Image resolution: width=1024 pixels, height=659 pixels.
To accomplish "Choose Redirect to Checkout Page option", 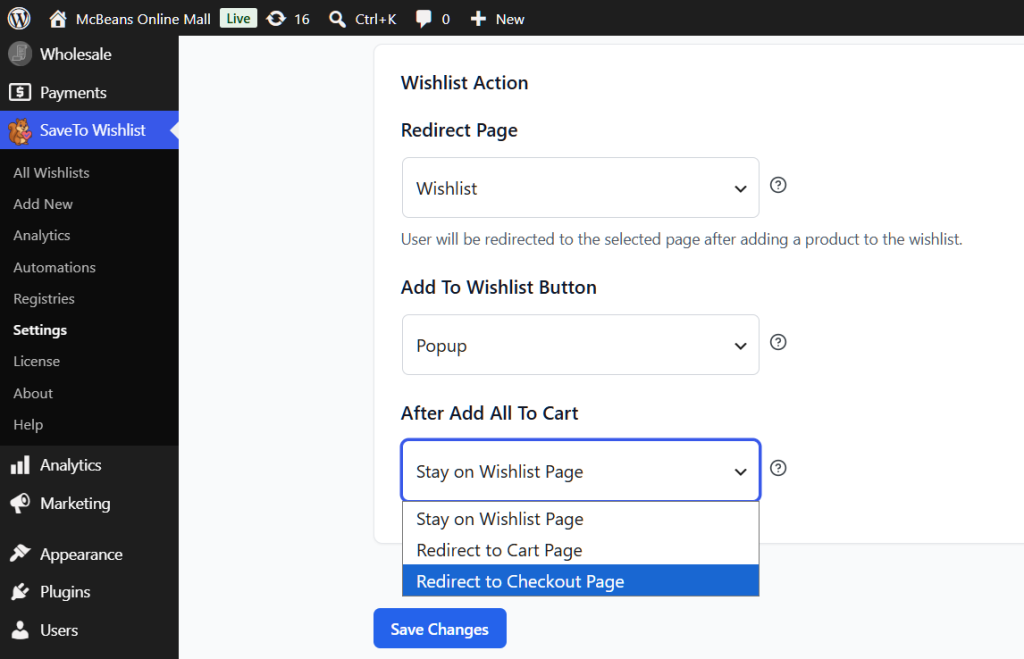I will point(581,581).
